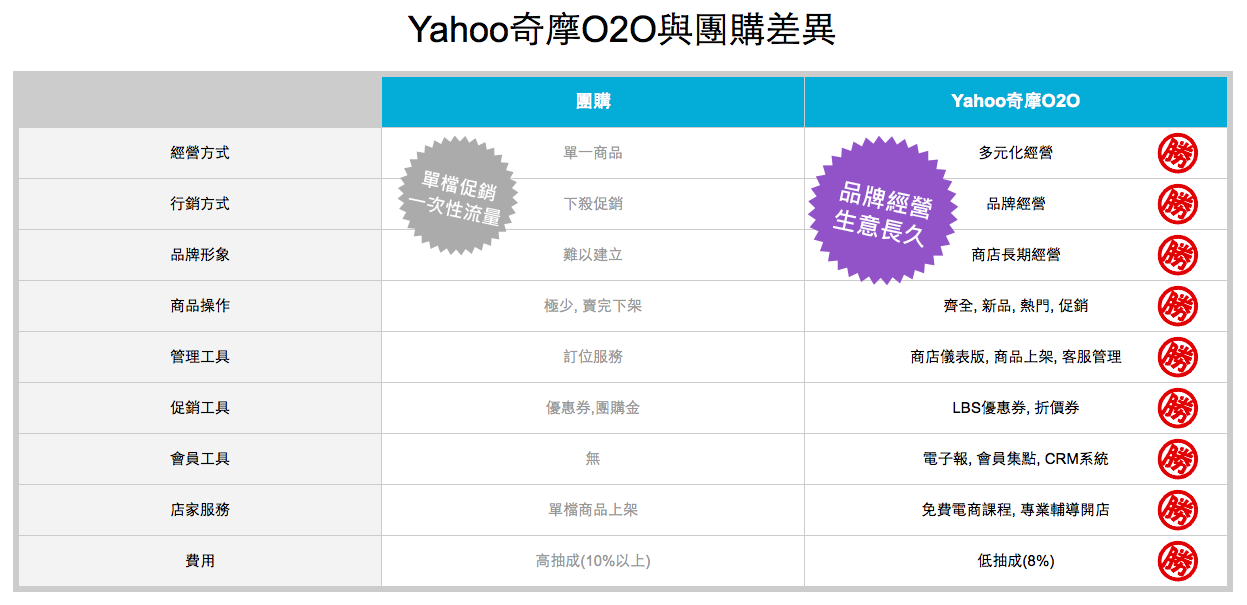This screenshot has height=605, width=1247.
Task: Click the red 勝 stamp in 店家服務 row
Action: pos(1177,510)
